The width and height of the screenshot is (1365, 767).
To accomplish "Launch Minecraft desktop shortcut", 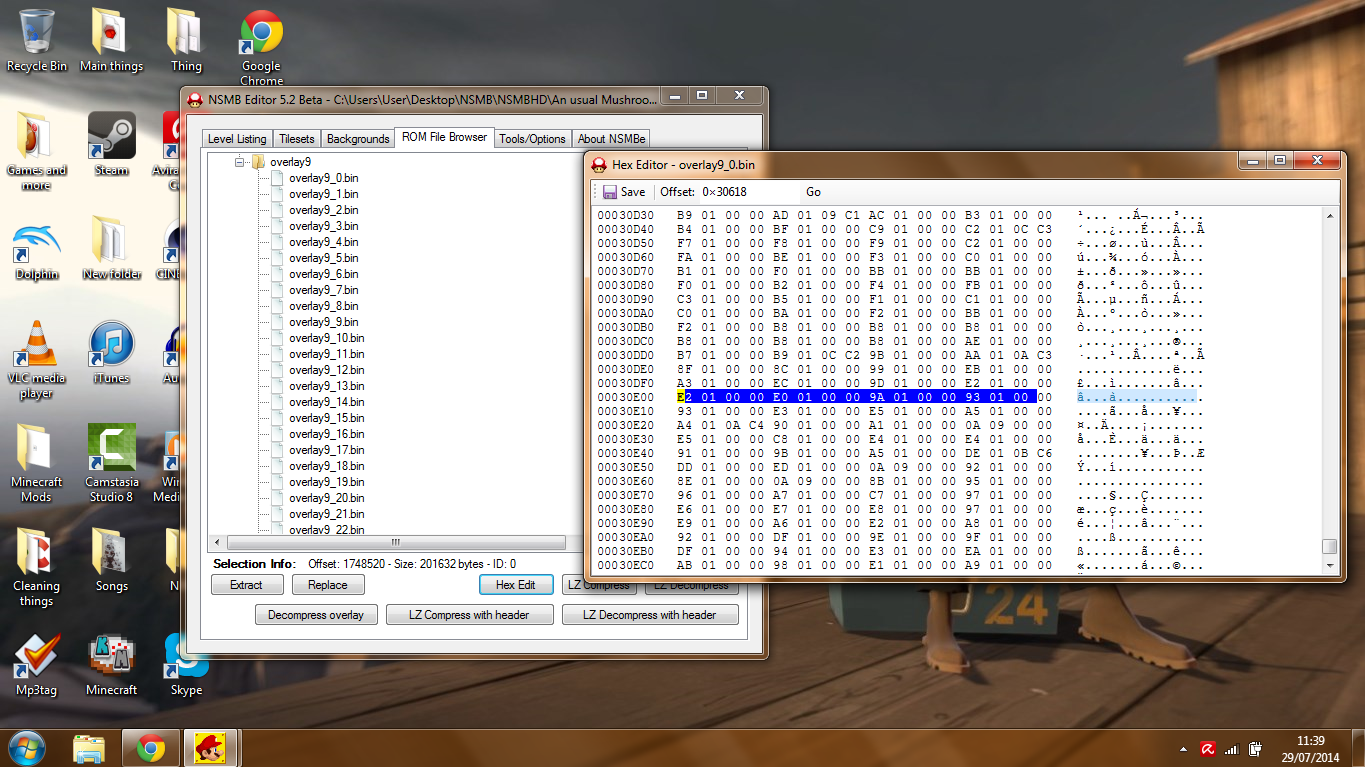I will point(111,663).
